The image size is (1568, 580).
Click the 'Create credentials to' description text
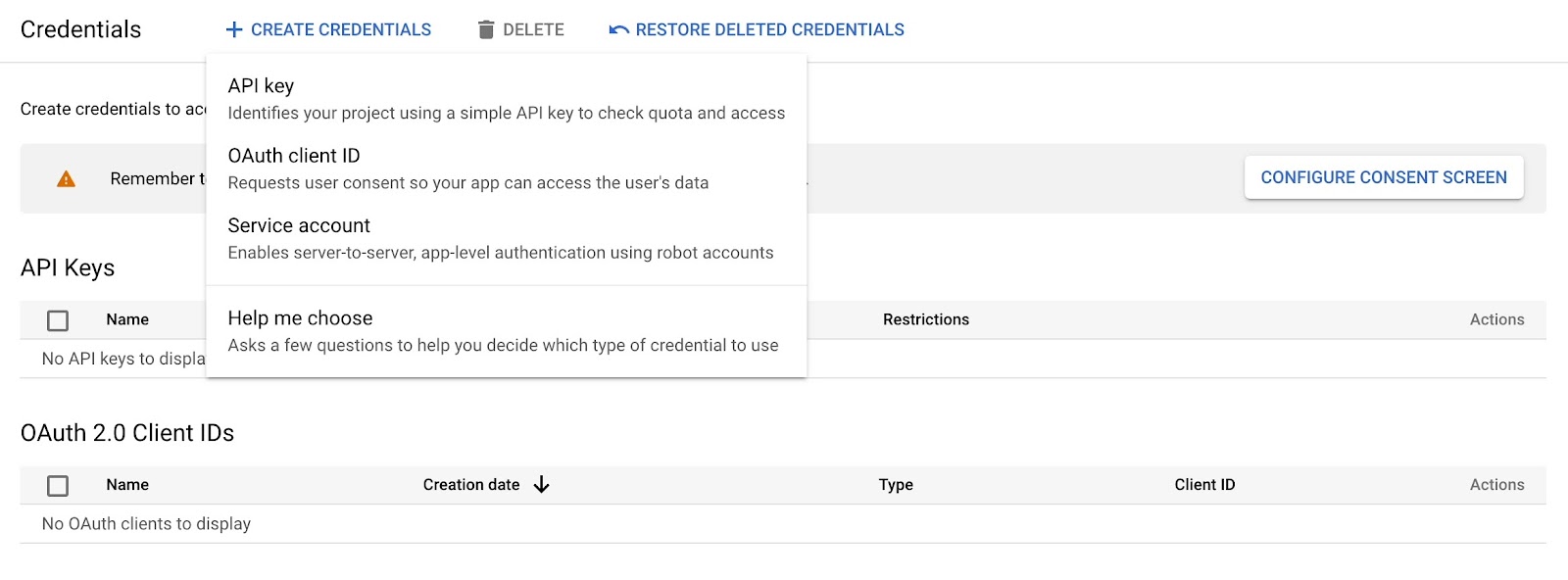coord(113,109)
